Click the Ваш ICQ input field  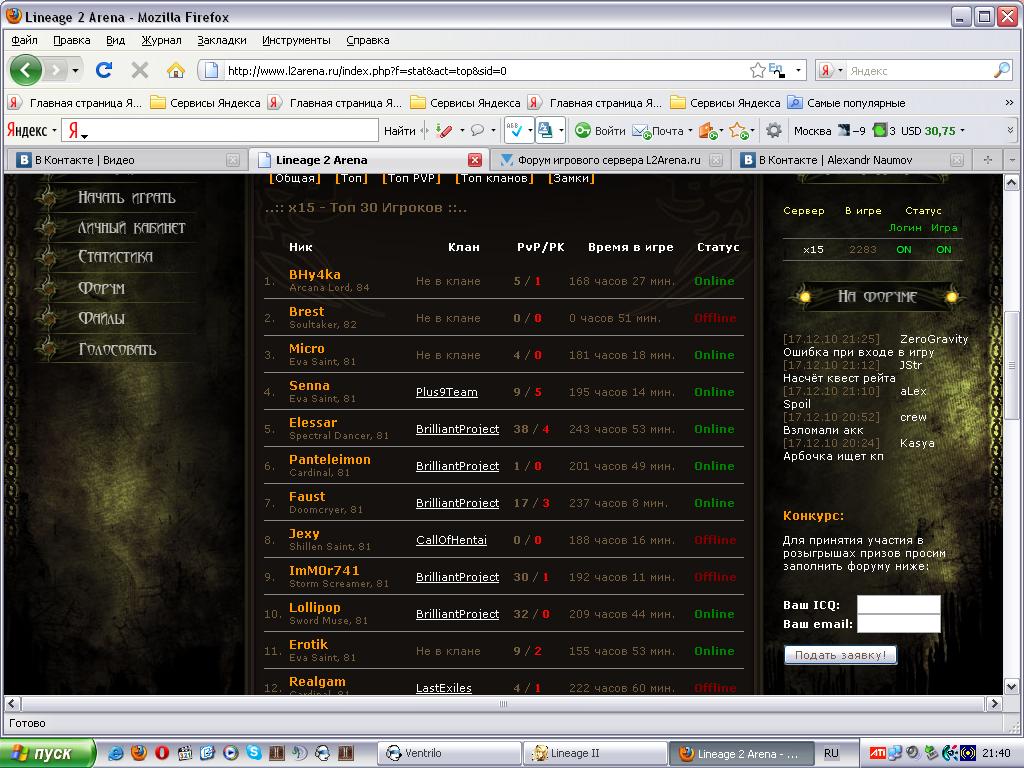point(899,605)
